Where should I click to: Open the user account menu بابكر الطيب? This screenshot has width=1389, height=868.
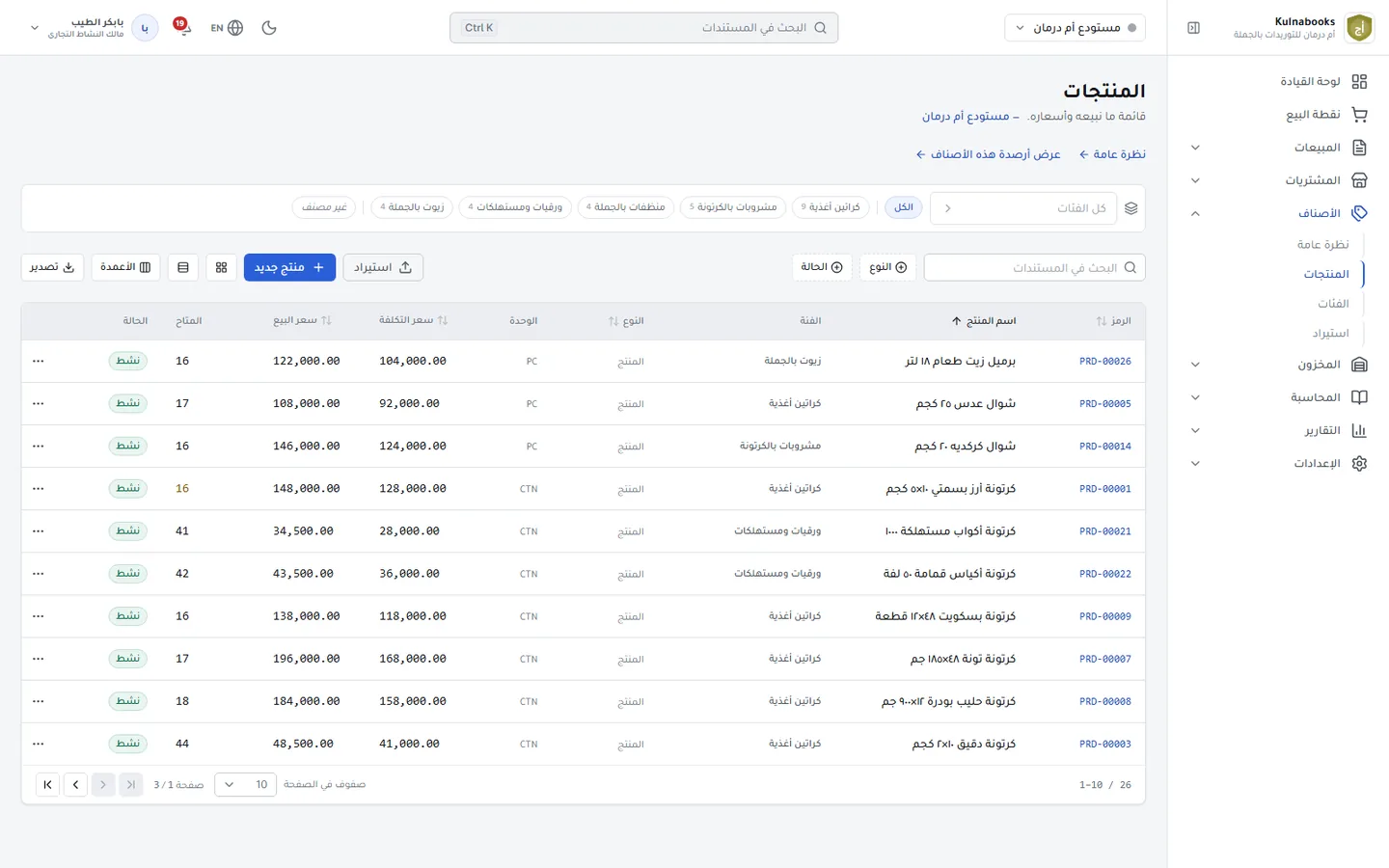pos(94,28)
